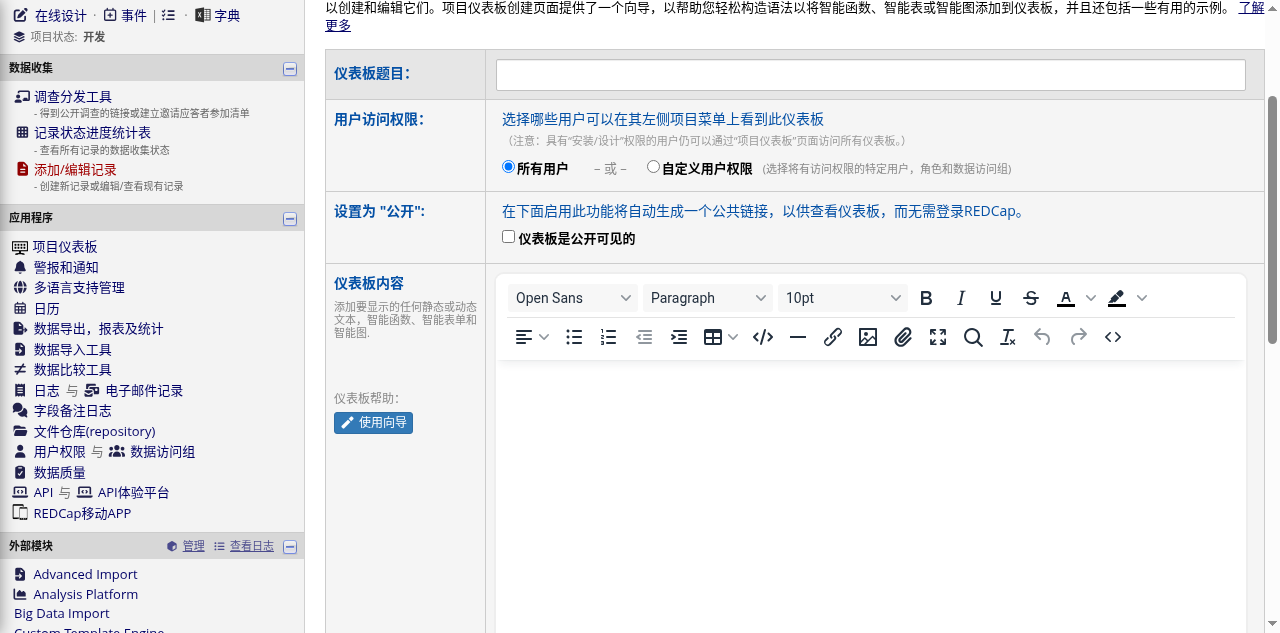The width and height of the screenshot is (1280, 633).
Task: Apply strikethrough formatting
Action: [x=1031, y=298]
